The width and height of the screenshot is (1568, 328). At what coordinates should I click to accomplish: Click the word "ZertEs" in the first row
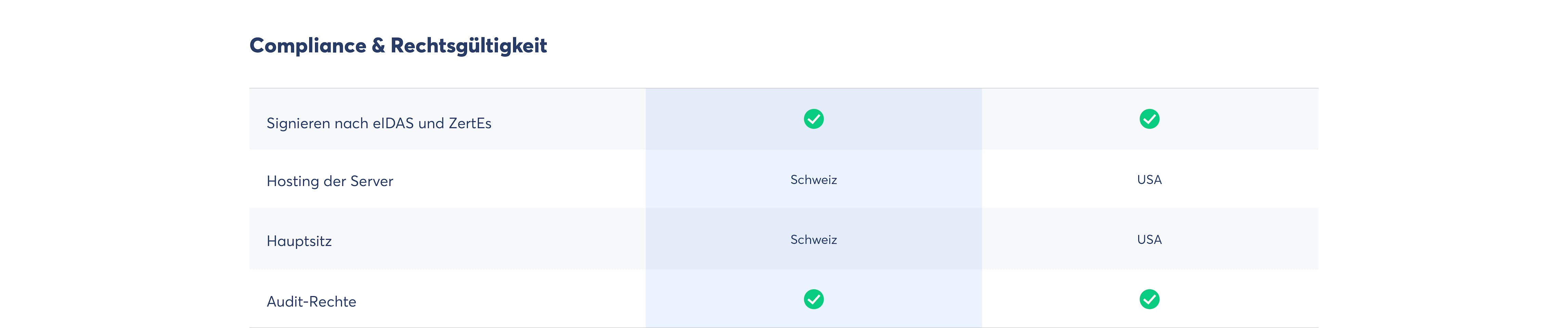pos(469,123)
